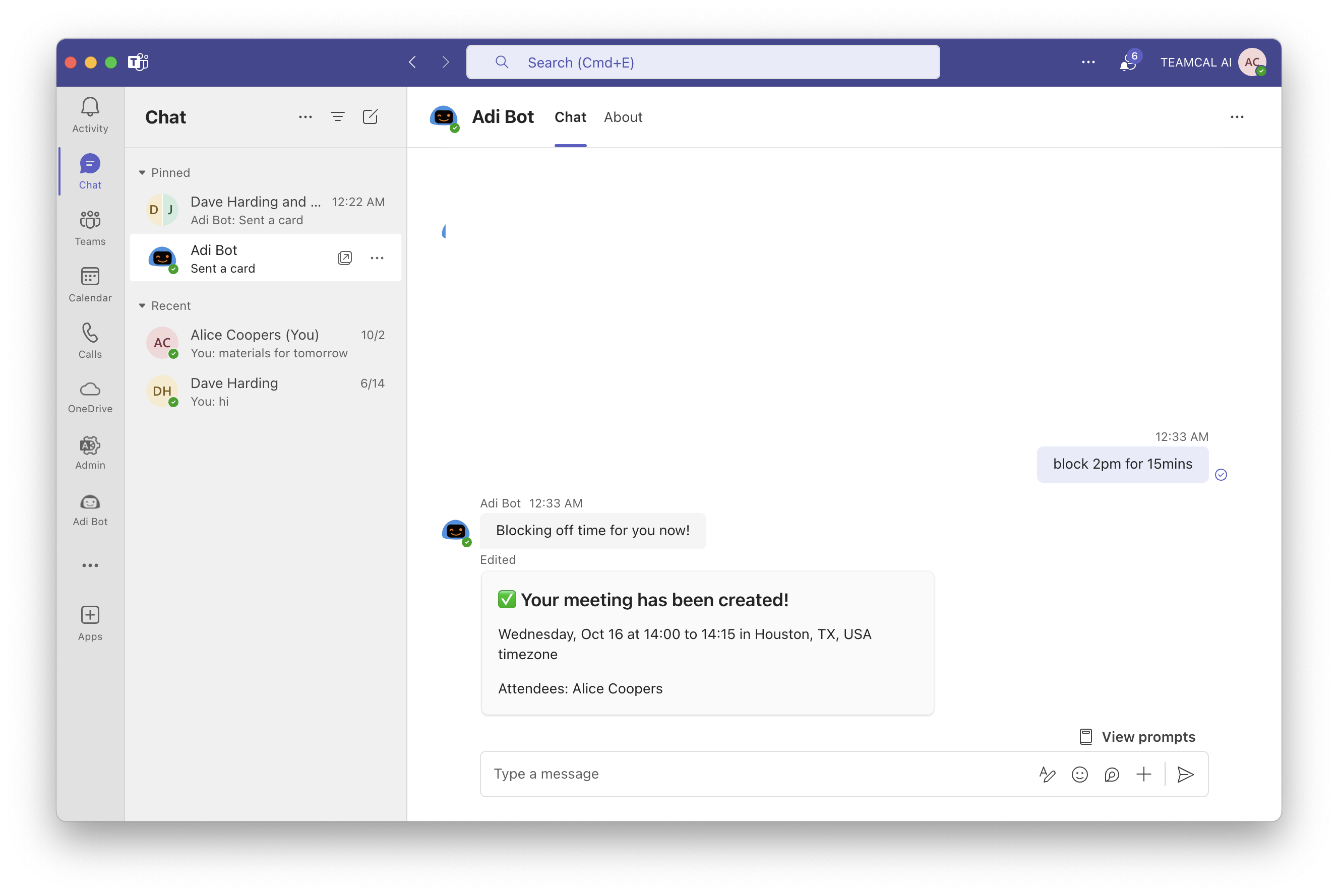This screenshot has width=1338, height=896.
Task: Open the emoji picker
Action: tap(1079, 774)
